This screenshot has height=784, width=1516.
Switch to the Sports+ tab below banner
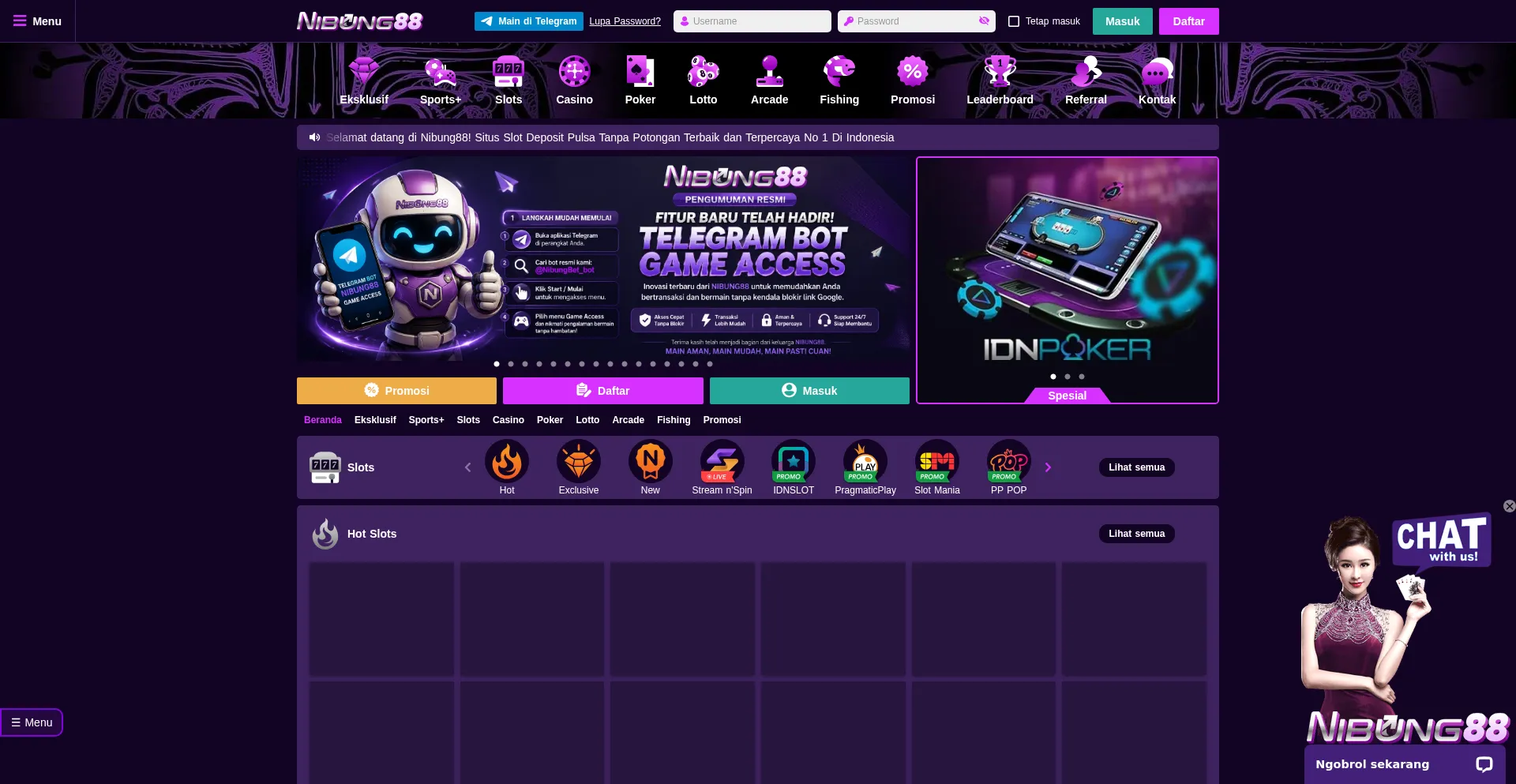click(426, 420)
